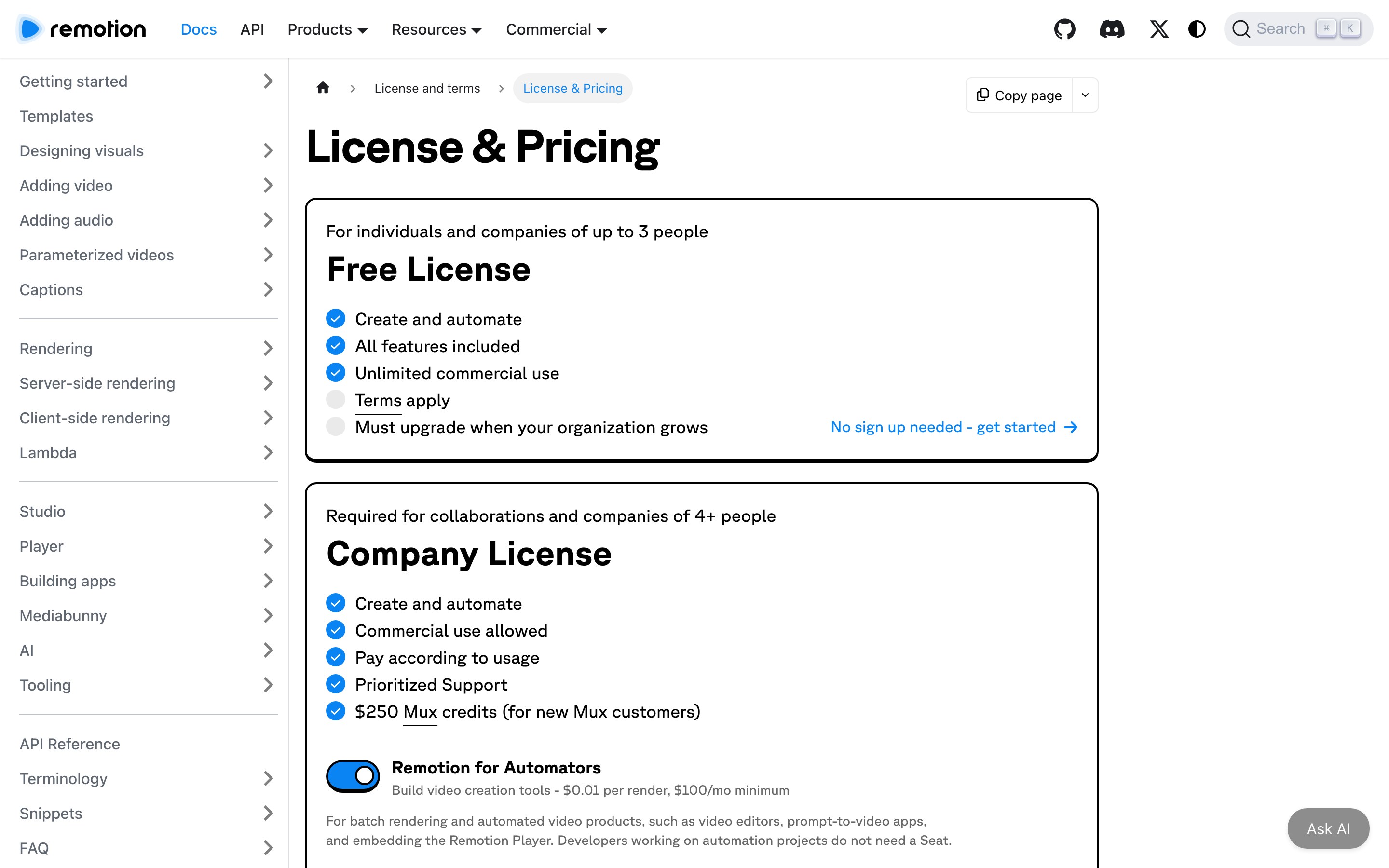Open the Remotion GitHub repository icon
This screenshot has height=868, width=1389.
pyautogui.click(x=1065, y=29)
